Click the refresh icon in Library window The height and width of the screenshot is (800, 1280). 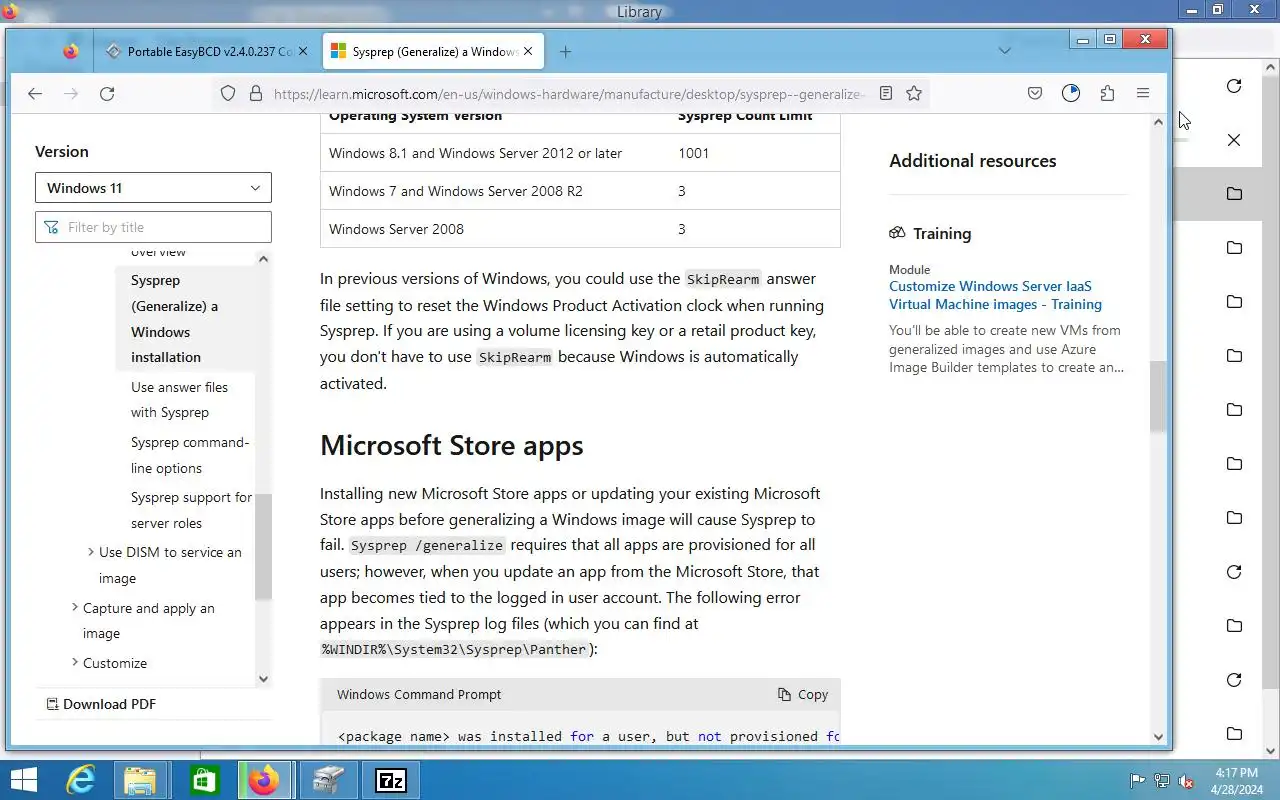pyautogui.click(x=1234, y=86)
